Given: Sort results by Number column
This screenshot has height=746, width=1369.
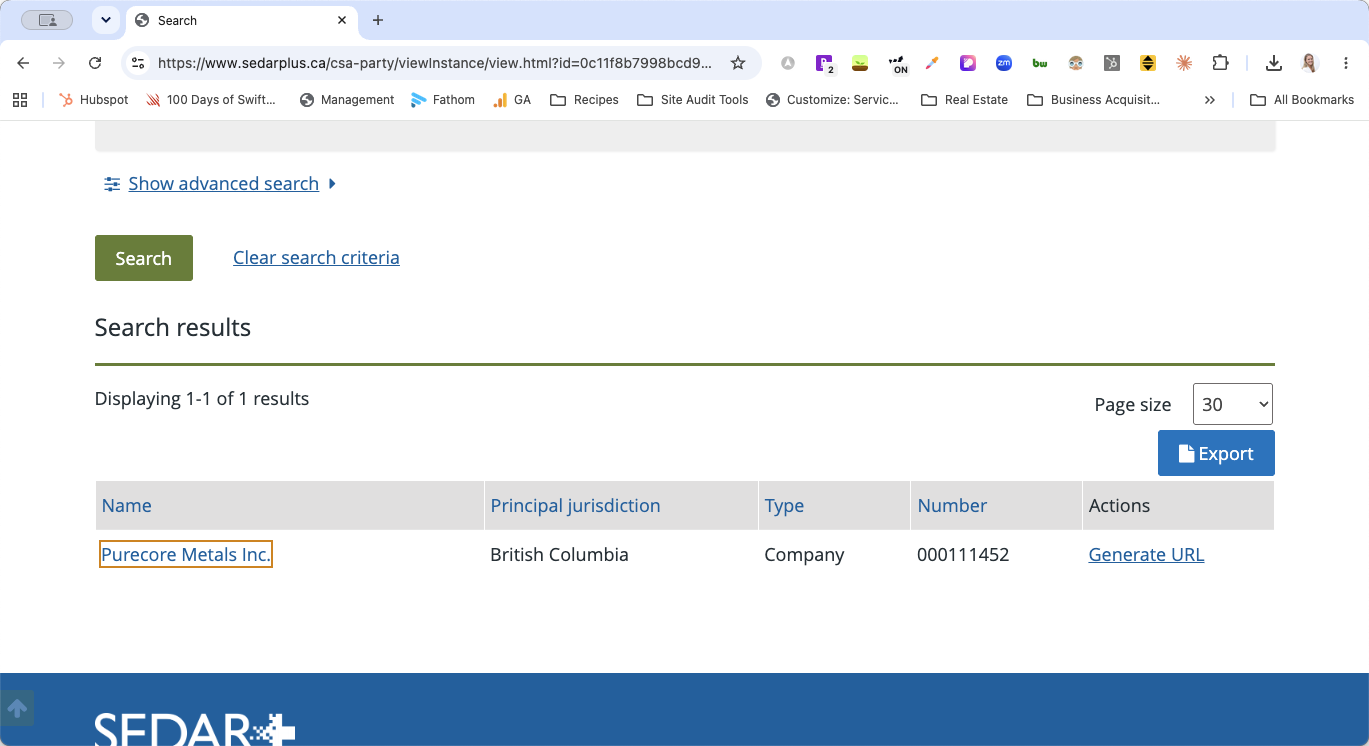Looking at the screenshot, I should tap(952, 506).
